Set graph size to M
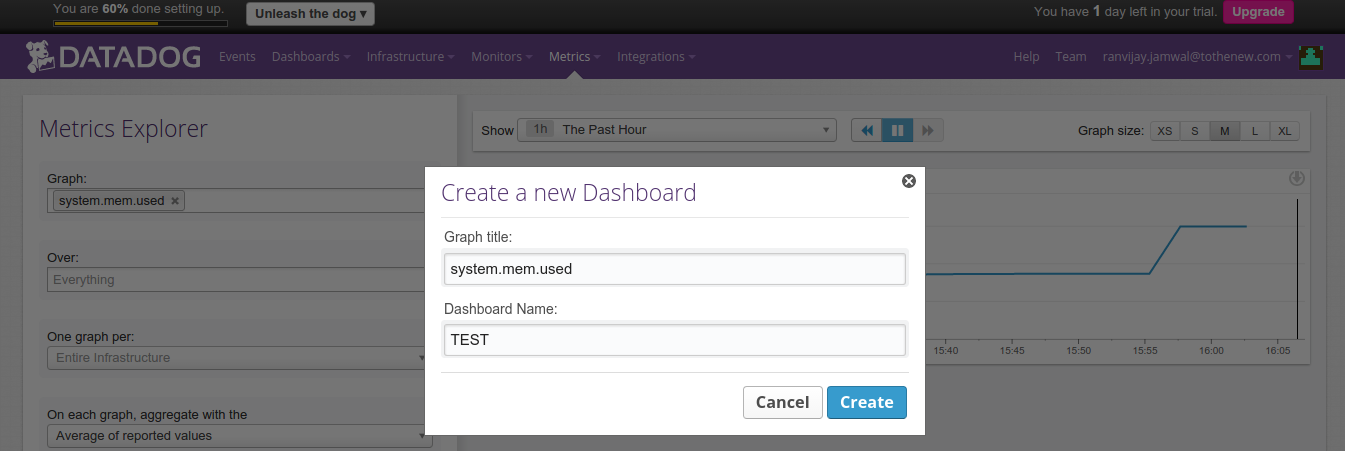This screenshot has height=451, width=1345. [1224, 131]
